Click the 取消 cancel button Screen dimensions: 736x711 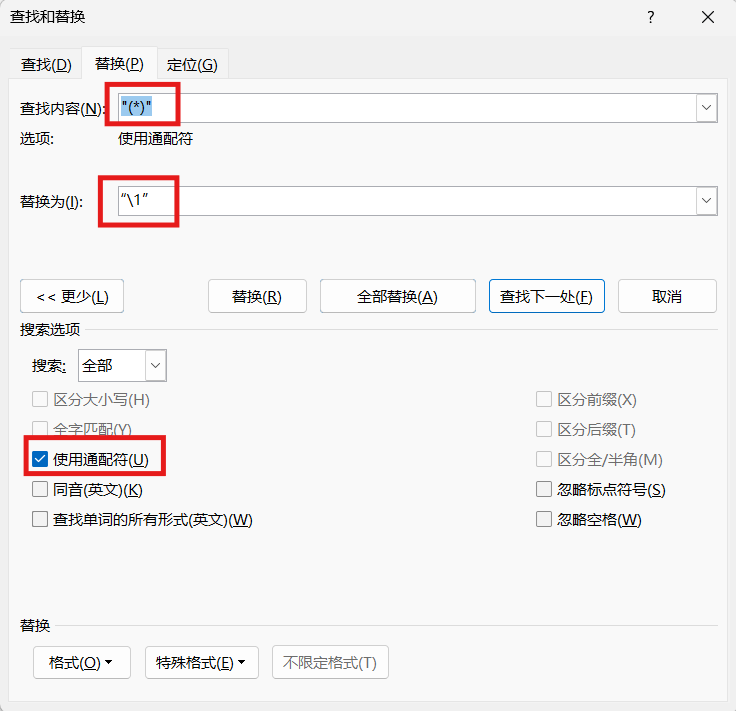click(x=667, y=296)
